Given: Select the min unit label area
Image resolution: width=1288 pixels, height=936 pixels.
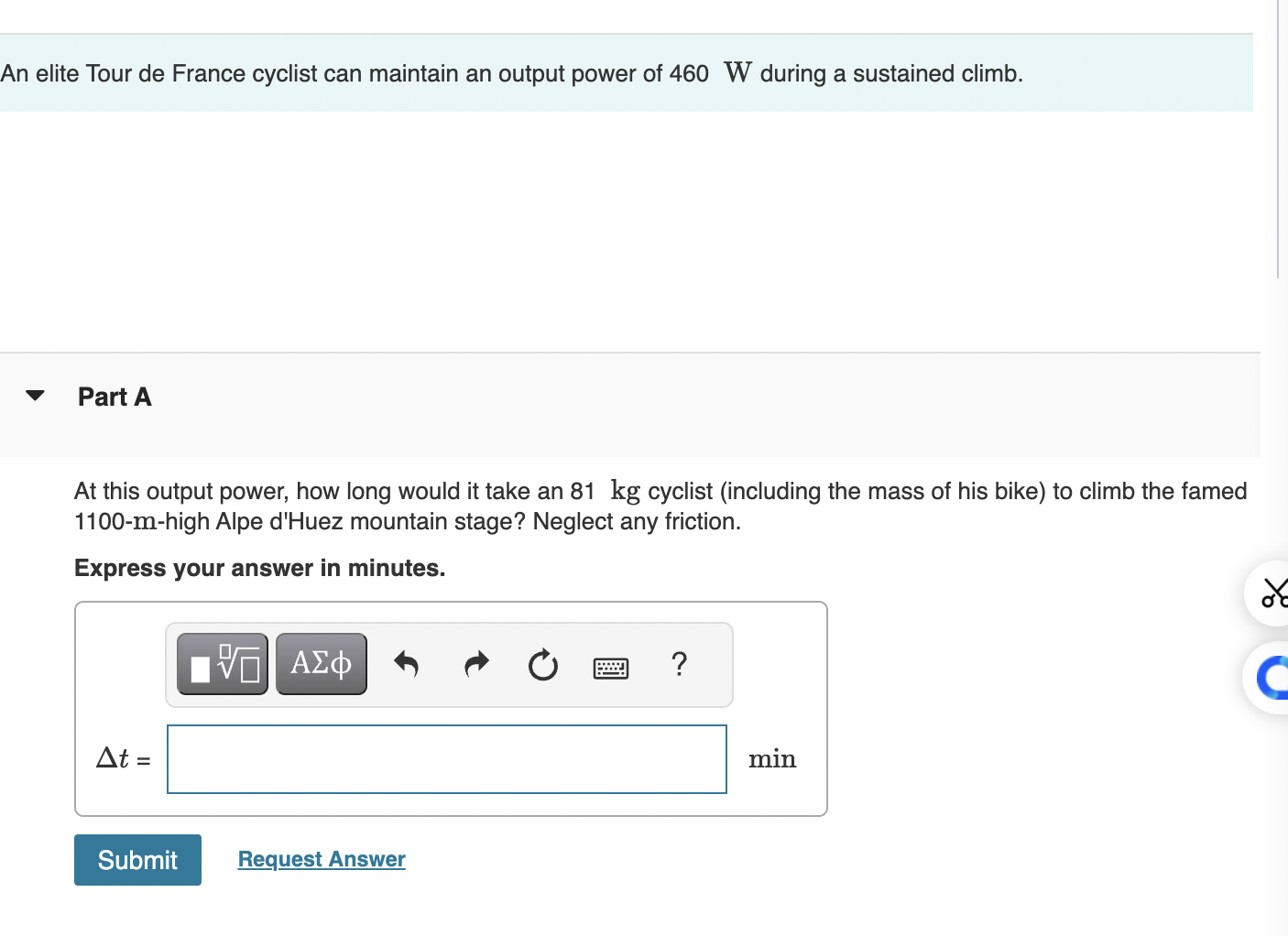Looking at the screenshot, I should pyautogui.click(x=772, y=759).
